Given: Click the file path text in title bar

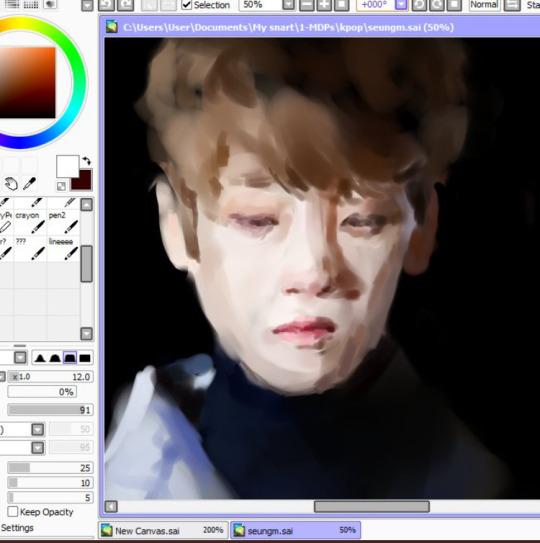Looking at the screenshot, I should (x=288, y=27).
